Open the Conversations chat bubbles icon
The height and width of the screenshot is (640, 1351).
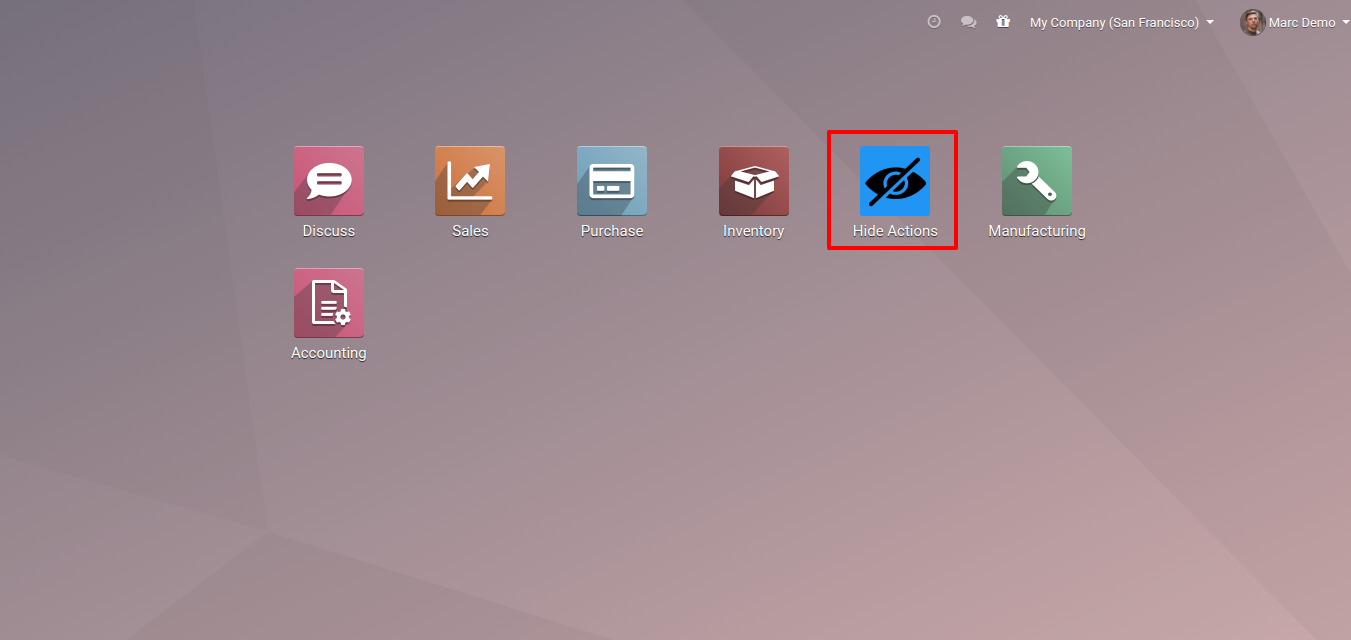[x=968, y=22]
